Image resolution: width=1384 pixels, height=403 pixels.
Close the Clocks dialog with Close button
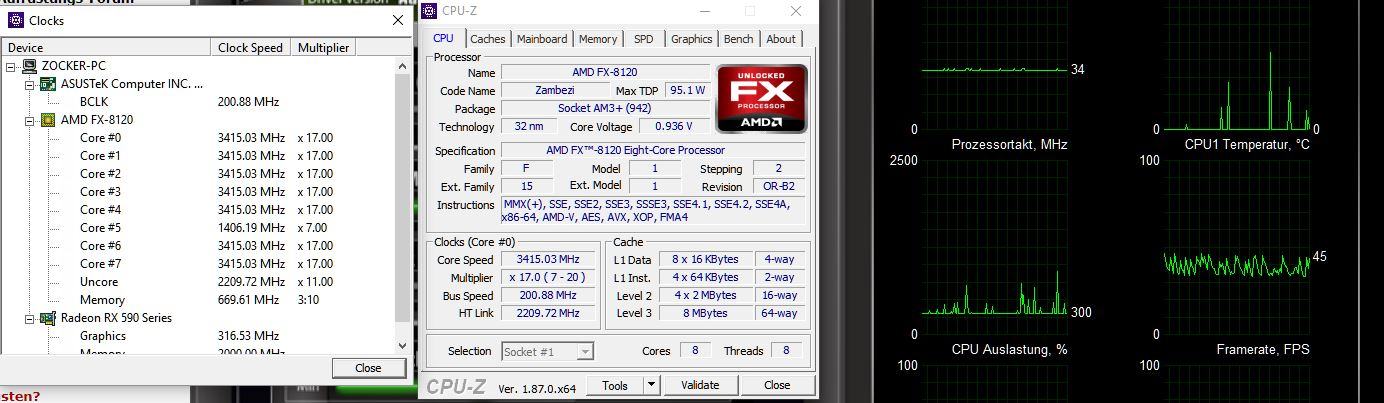pos(368,368)
